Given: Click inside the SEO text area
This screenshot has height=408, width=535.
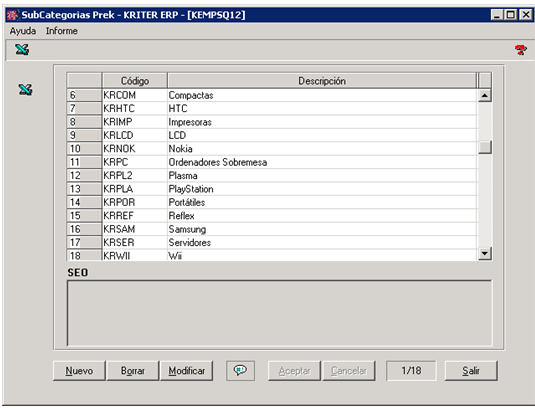Looking at the screenshot, I should click(x=279, y=313).
